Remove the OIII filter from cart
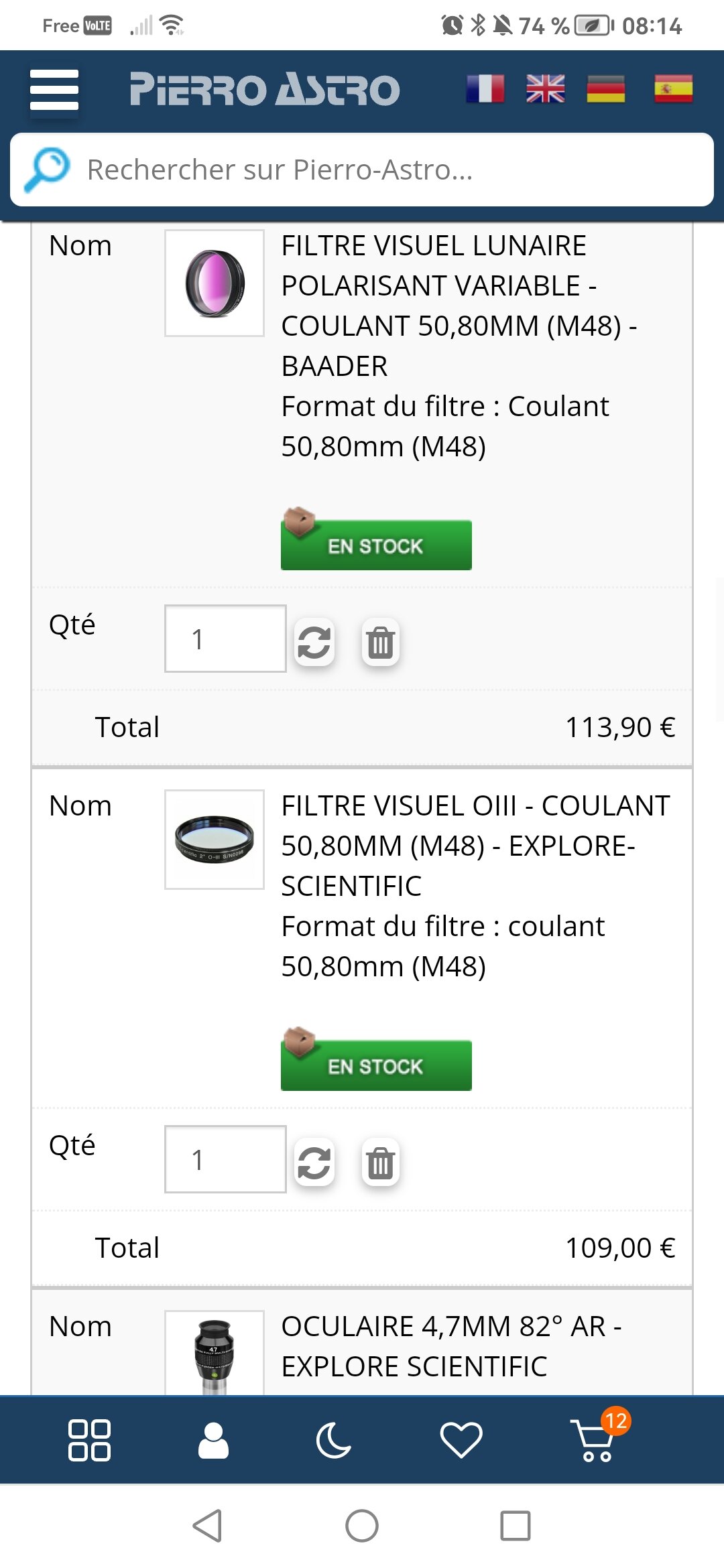Viewport: 724px width, 1568px height. tap(380, 1163)
